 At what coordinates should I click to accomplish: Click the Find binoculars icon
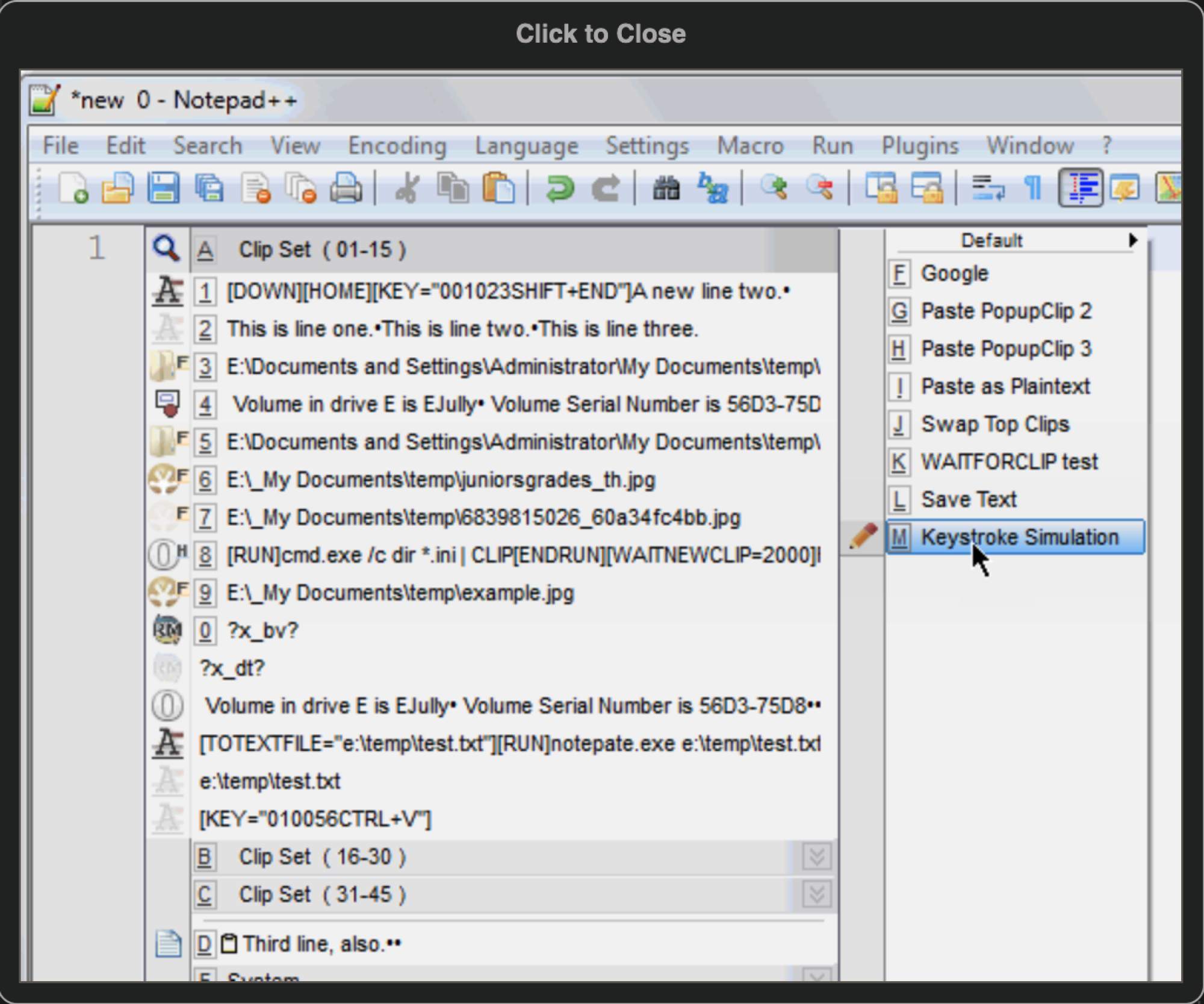(666, 187)
